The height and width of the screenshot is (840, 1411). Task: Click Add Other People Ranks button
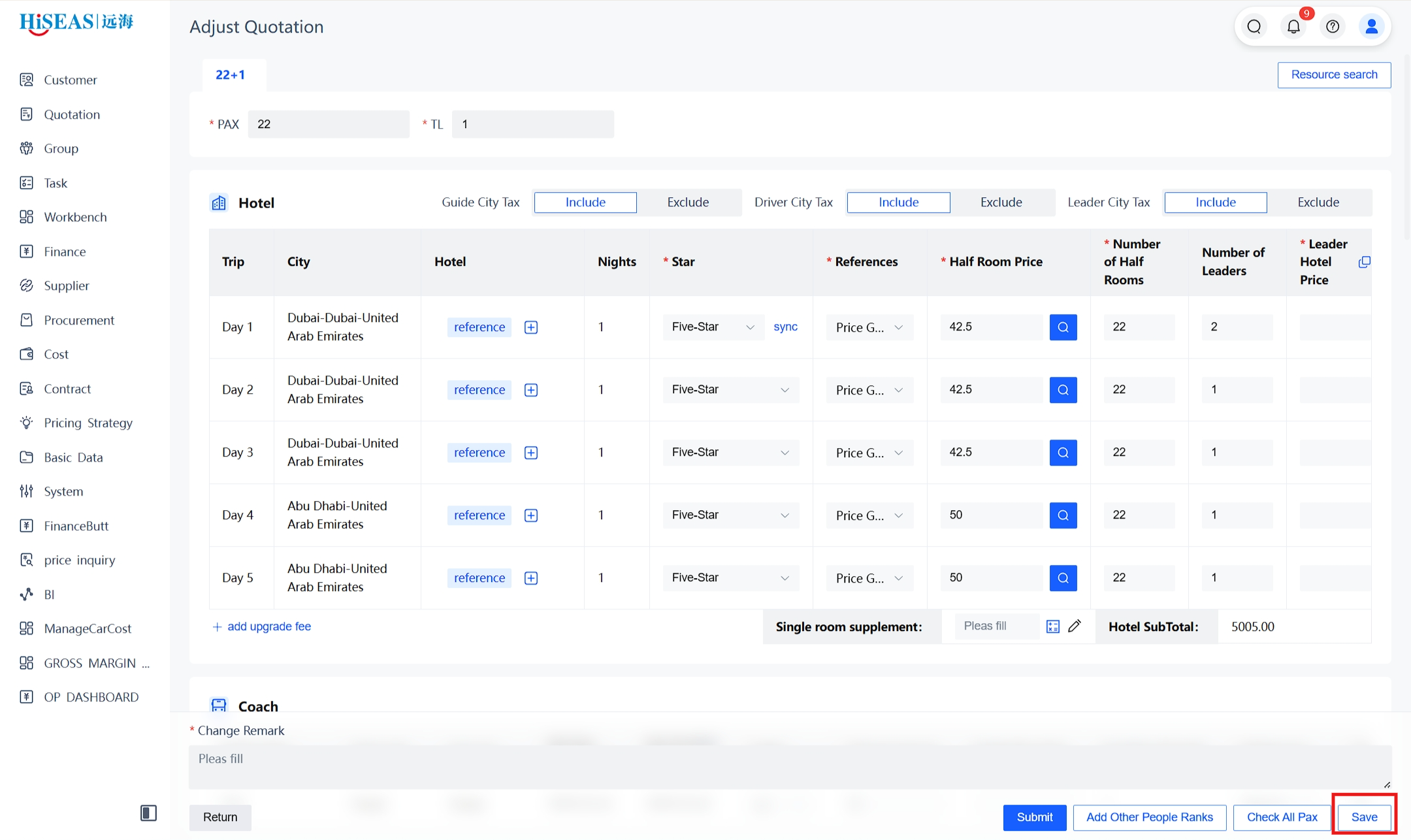(1150, 817)
